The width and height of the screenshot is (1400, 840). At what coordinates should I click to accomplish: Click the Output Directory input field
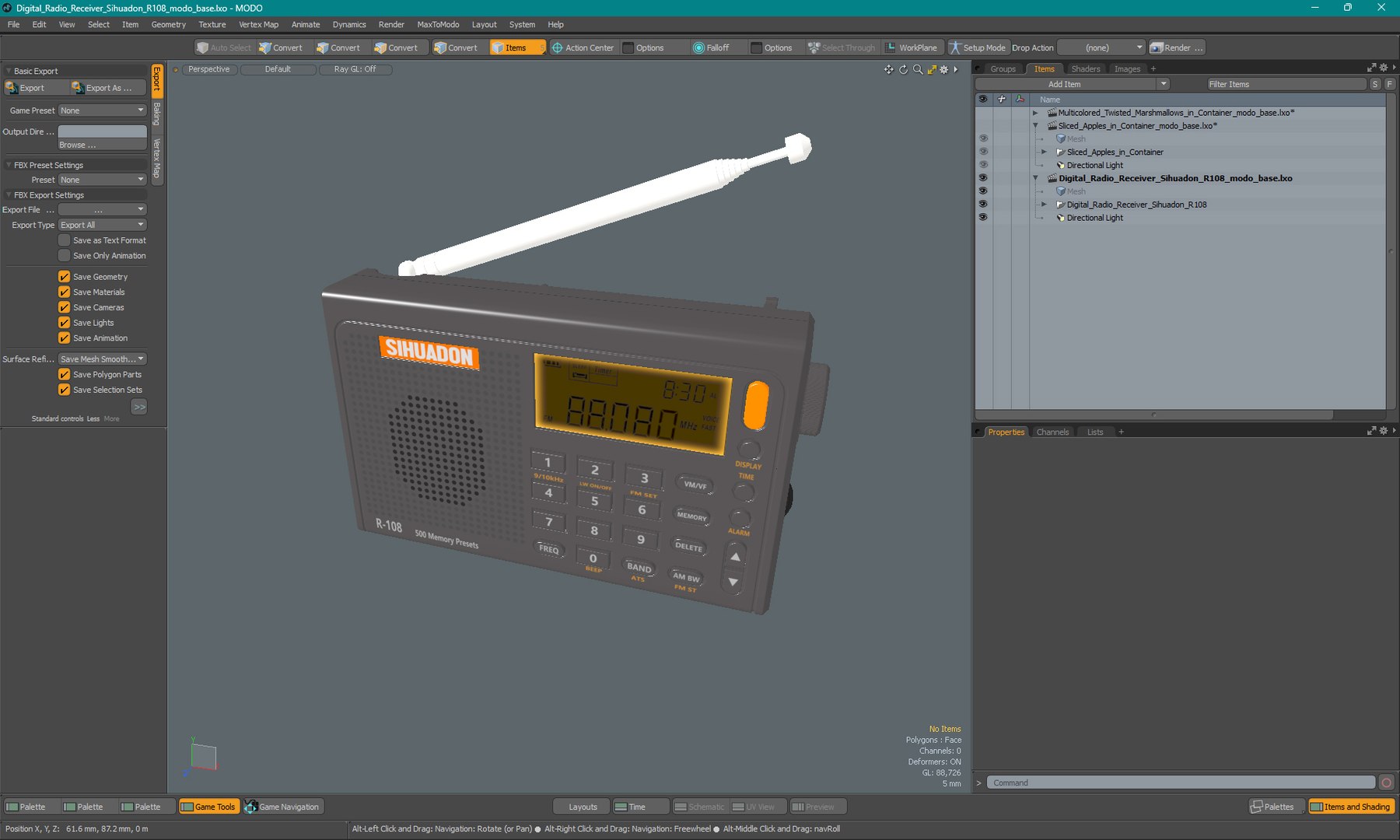(103, 131)
